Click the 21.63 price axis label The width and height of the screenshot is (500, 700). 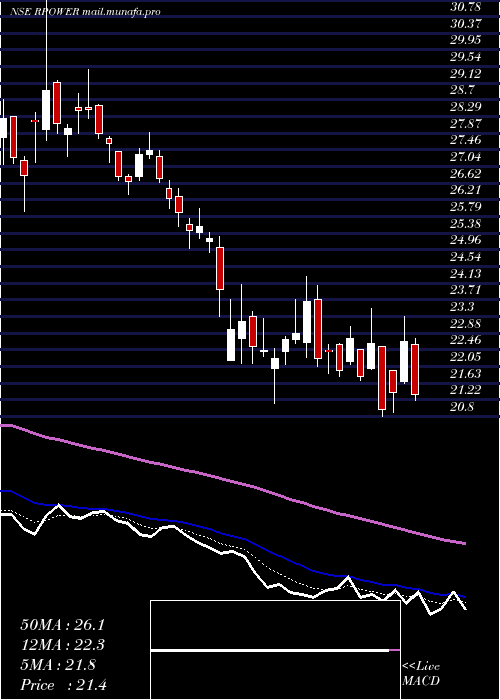pyautogui.click(x=466, y=374)
